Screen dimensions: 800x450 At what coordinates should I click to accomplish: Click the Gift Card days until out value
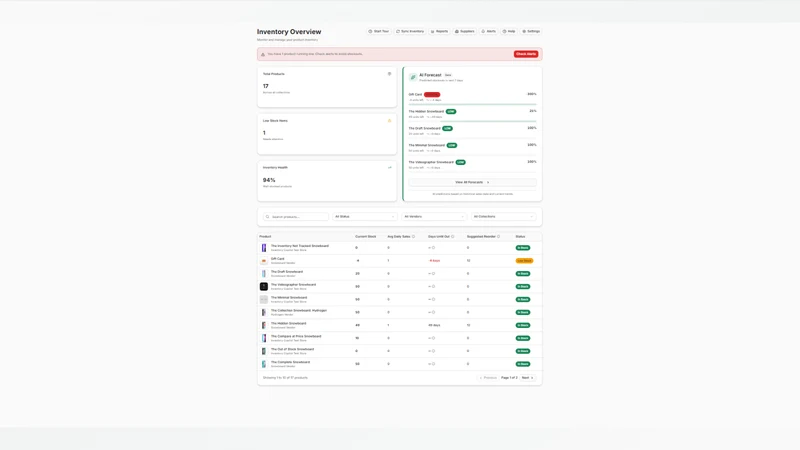434,261
